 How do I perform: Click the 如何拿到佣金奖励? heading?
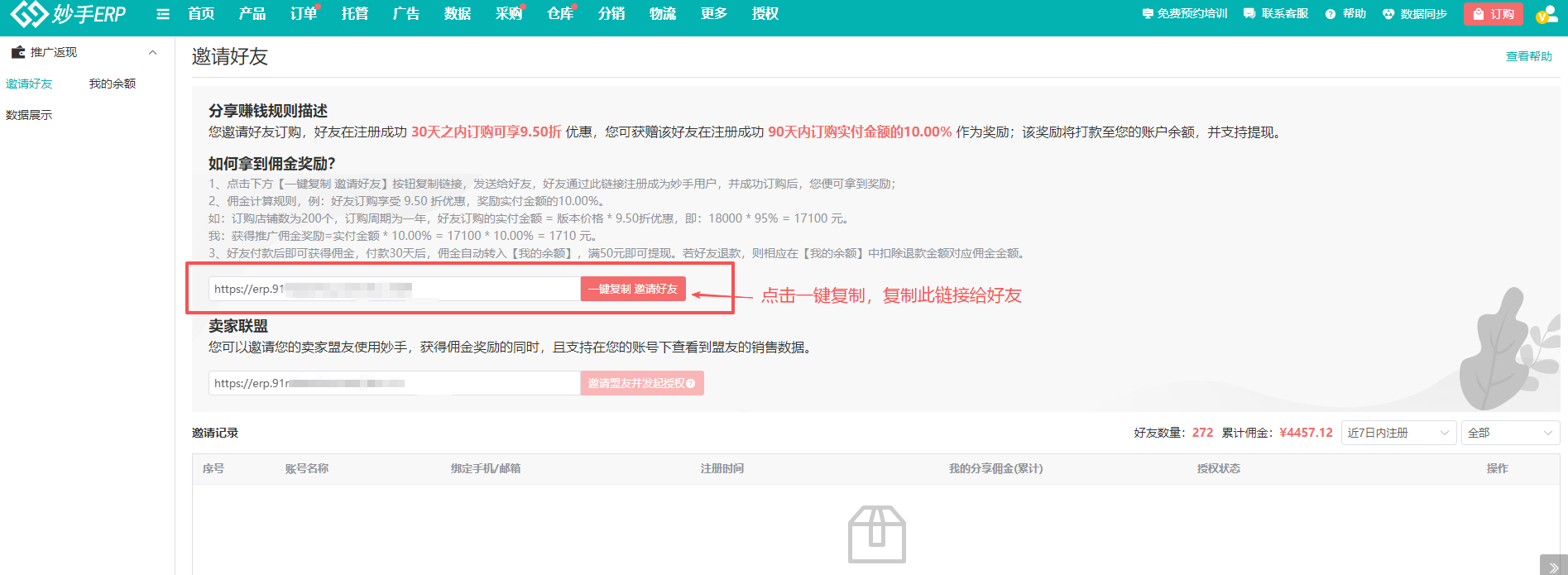pyautogui.click(x=271, y=164)
